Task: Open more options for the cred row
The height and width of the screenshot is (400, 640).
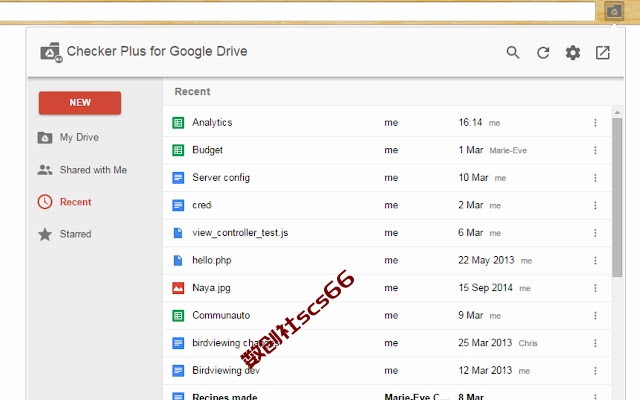Action: coord(595,205)
